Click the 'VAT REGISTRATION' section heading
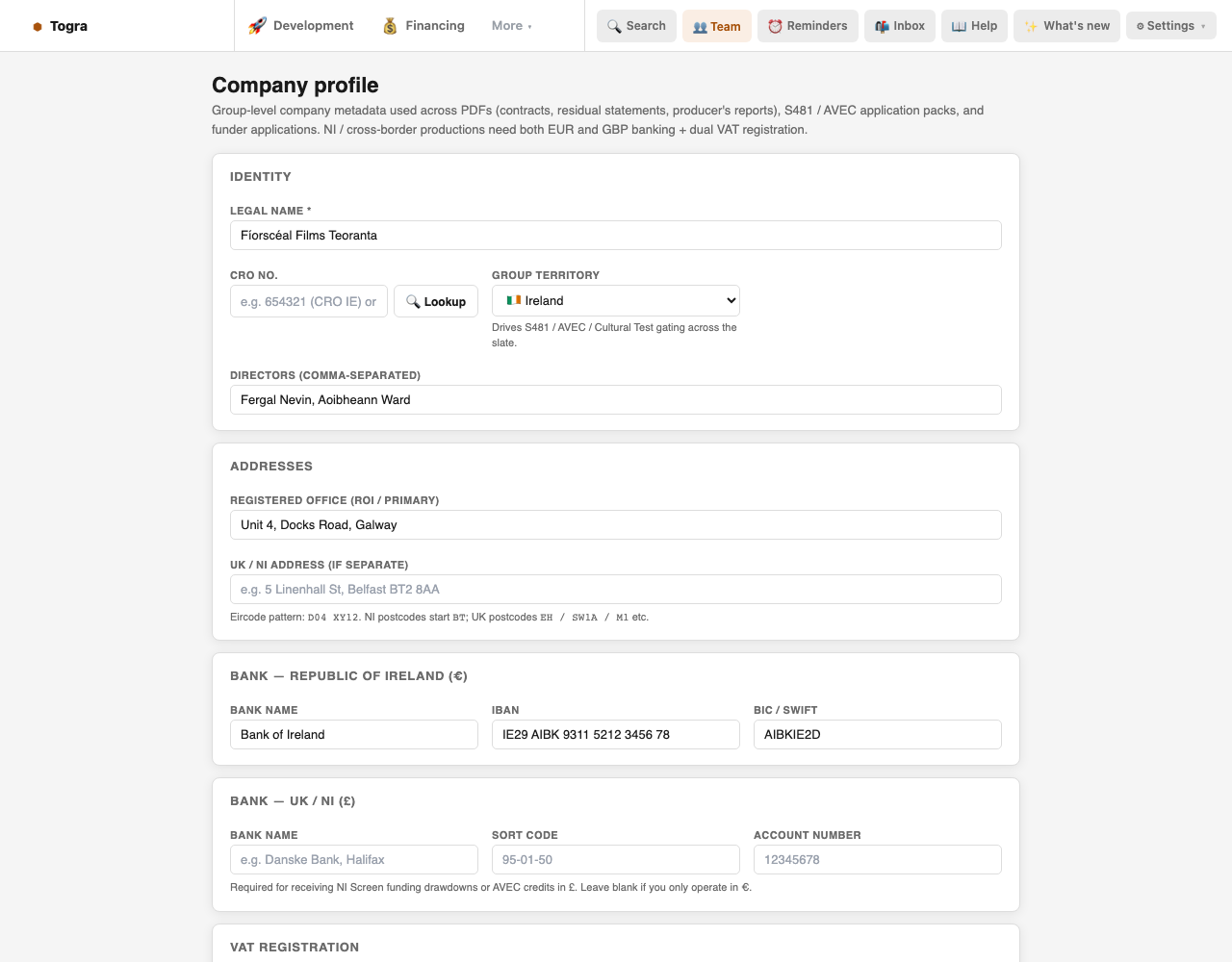Image resolution: width=1232 pixels, height=962 pixels. point(295,948)
